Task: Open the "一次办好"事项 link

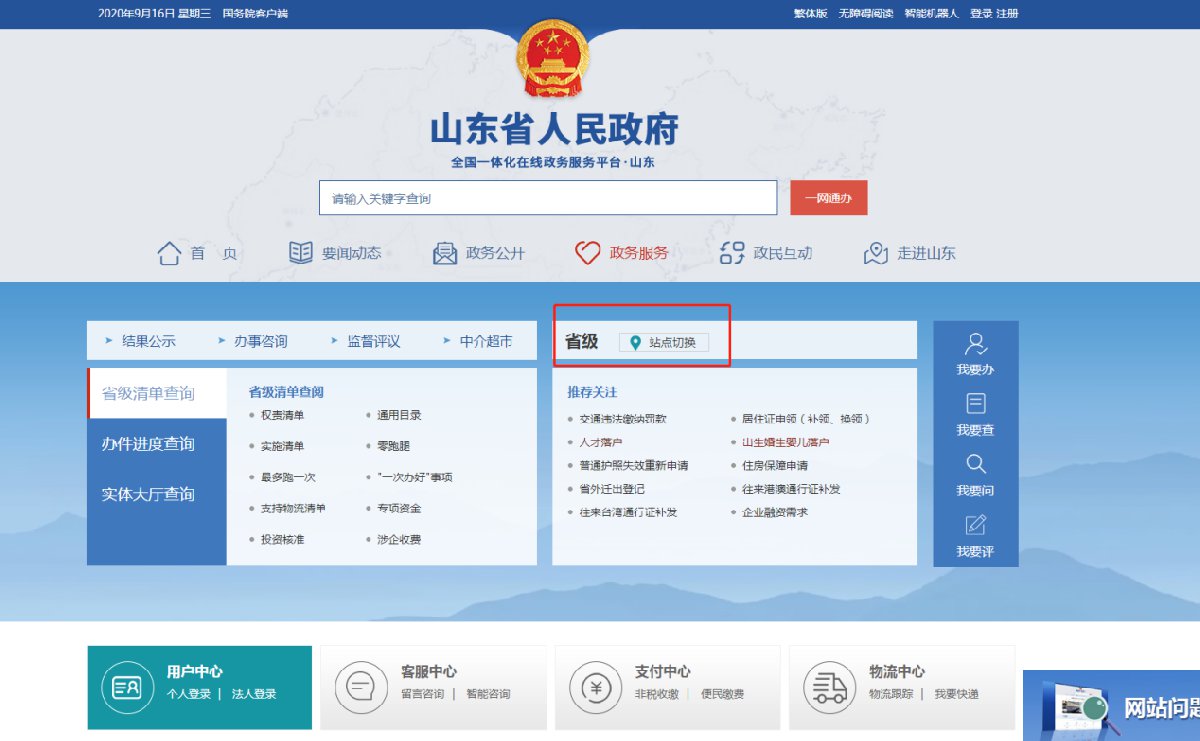Action: tap(415, 477)
